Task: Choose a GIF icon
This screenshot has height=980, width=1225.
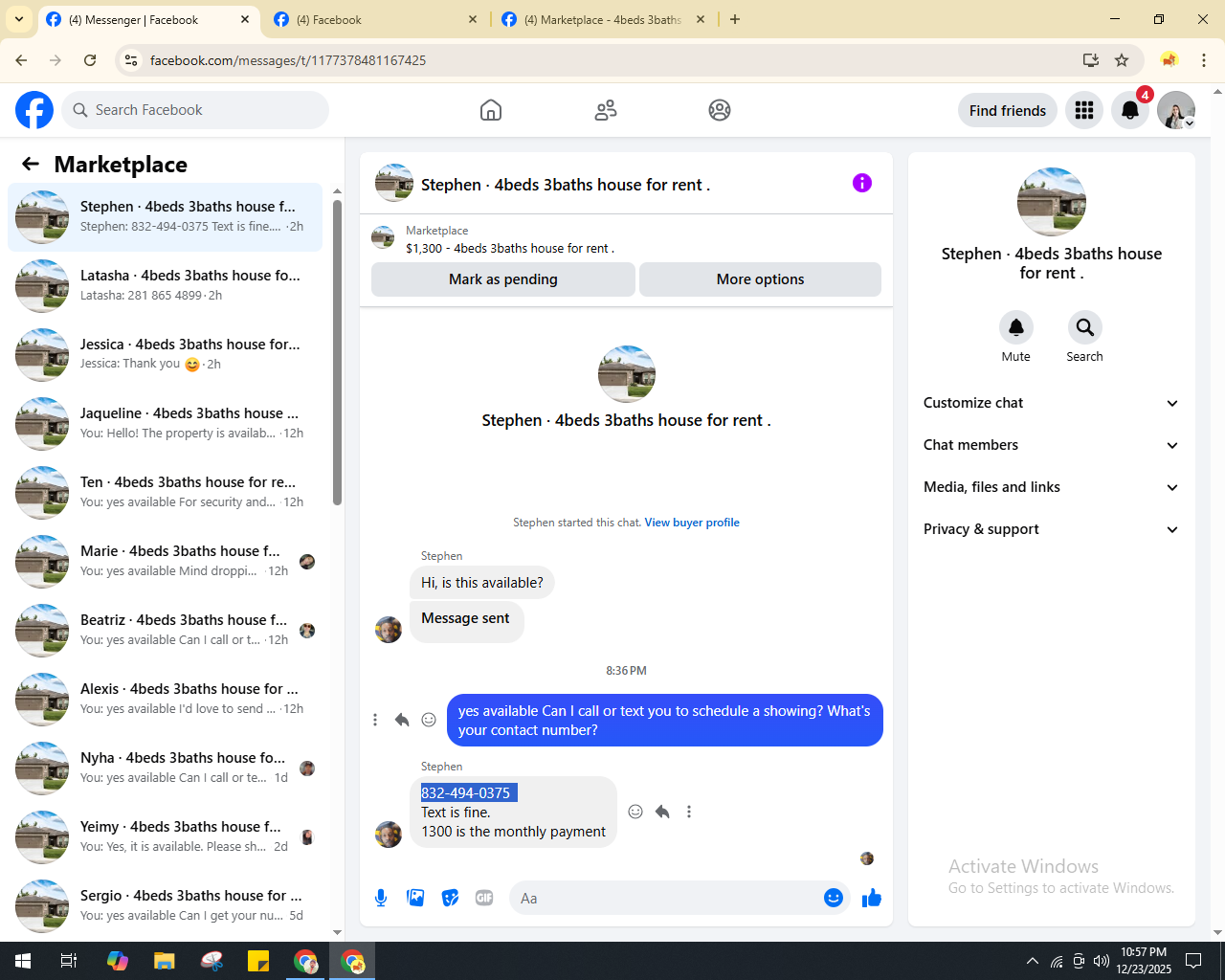Action: 484,898
